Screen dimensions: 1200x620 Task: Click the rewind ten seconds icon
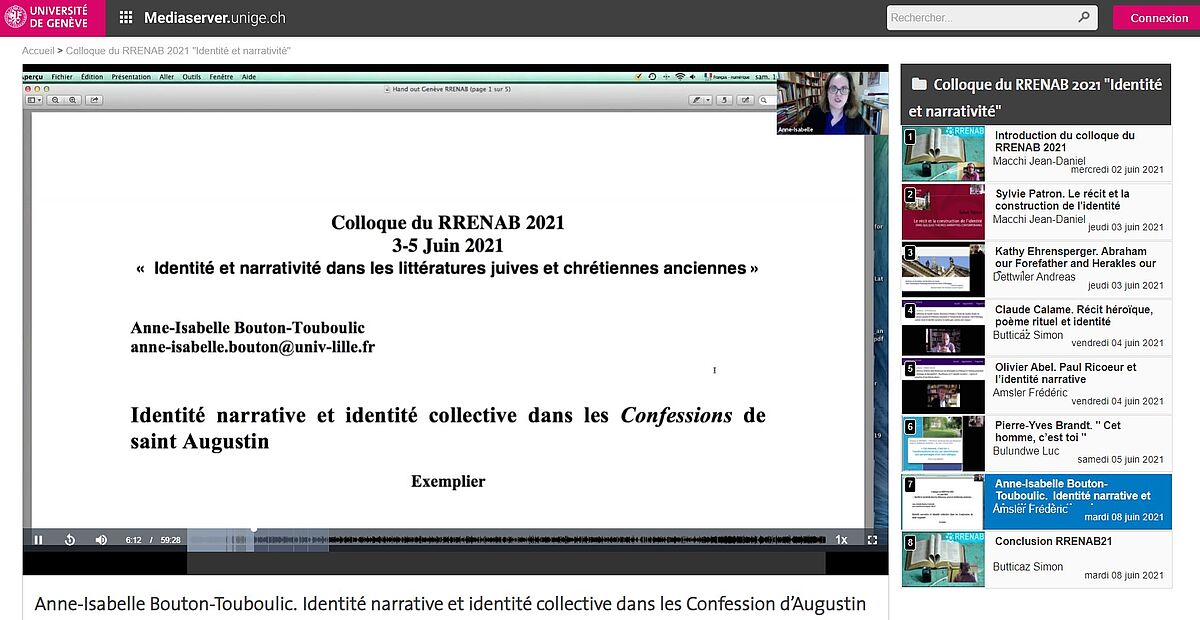pyautogui.click(x=69, y=539)
